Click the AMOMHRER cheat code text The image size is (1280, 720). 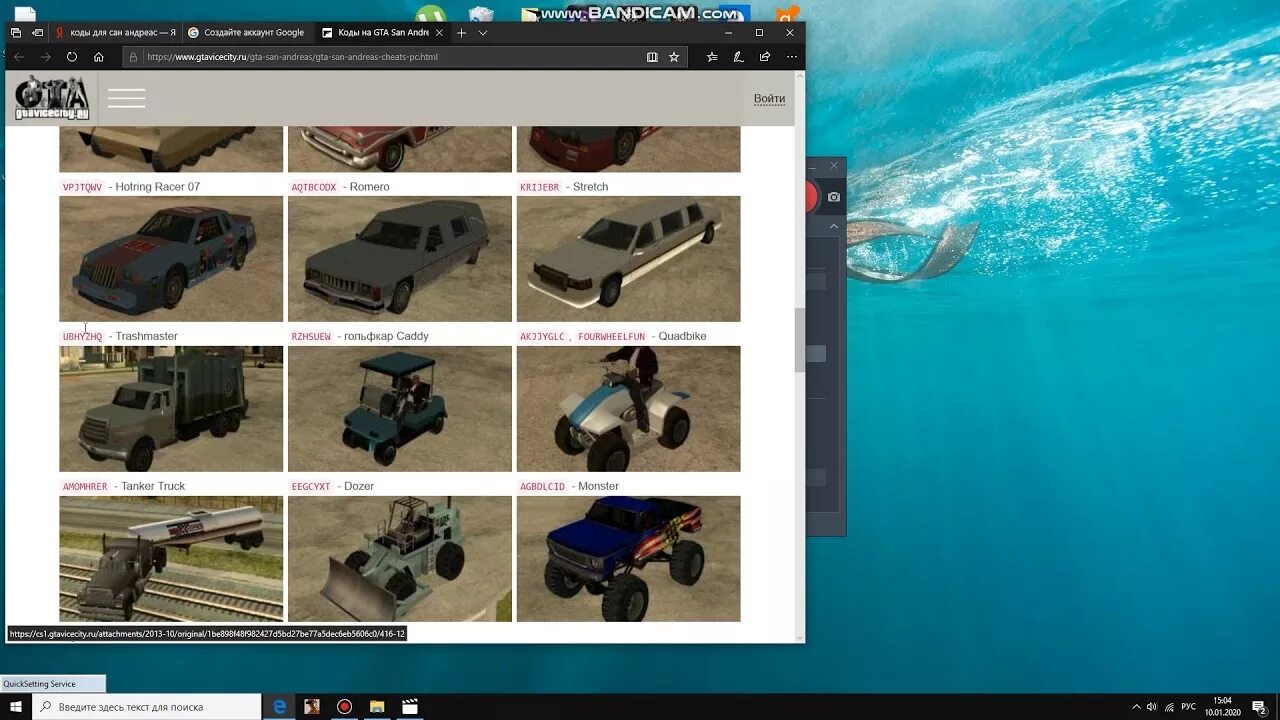click(x=85, y=487)
